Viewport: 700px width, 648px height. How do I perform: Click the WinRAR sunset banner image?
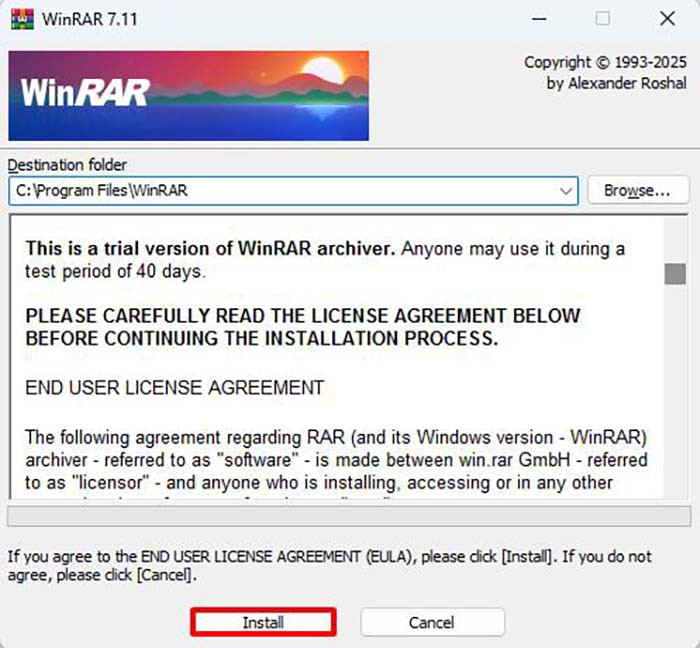[x=188, y=96]
